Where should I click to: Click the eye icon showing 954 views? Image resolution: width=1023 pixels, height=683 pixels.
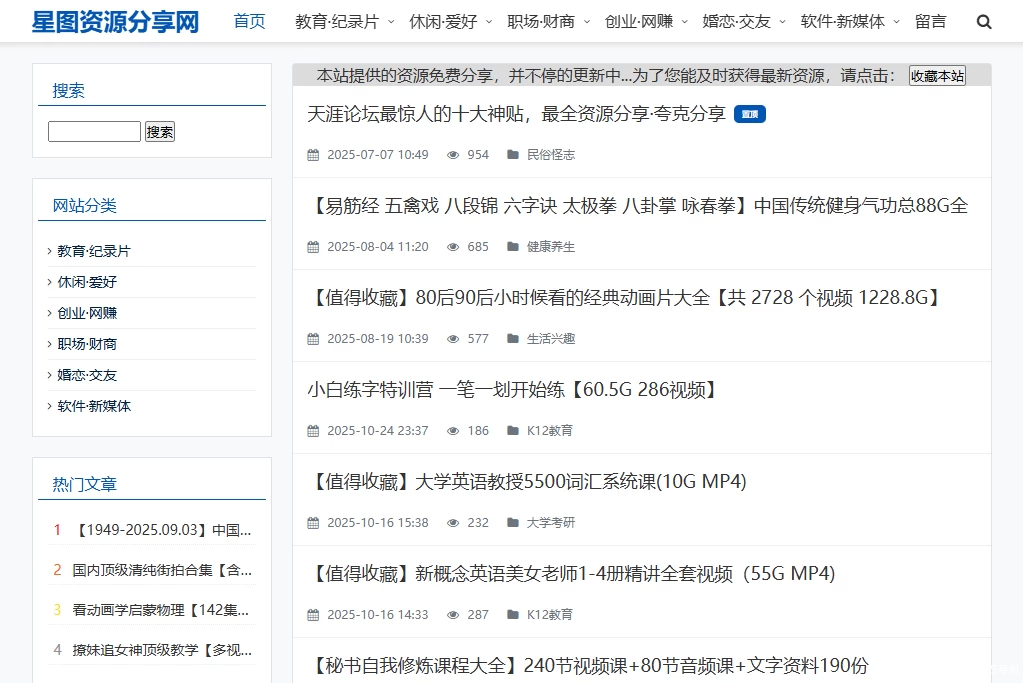(453, 155)
